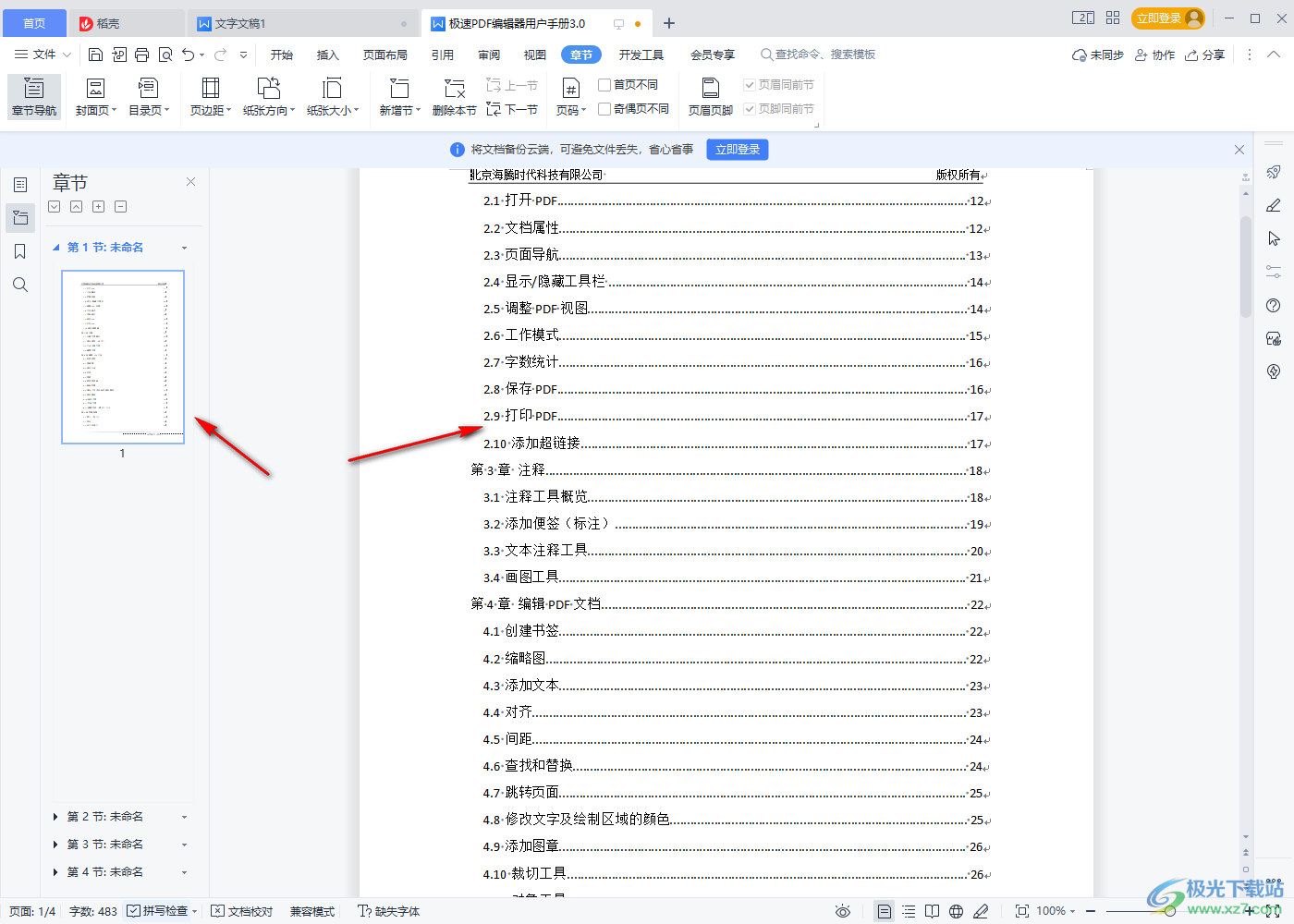The height and width of the screenshot is (924, 1294).
Task: Click the zoom slider handle
Action: pyautogui.click(x=1170, y=911)
